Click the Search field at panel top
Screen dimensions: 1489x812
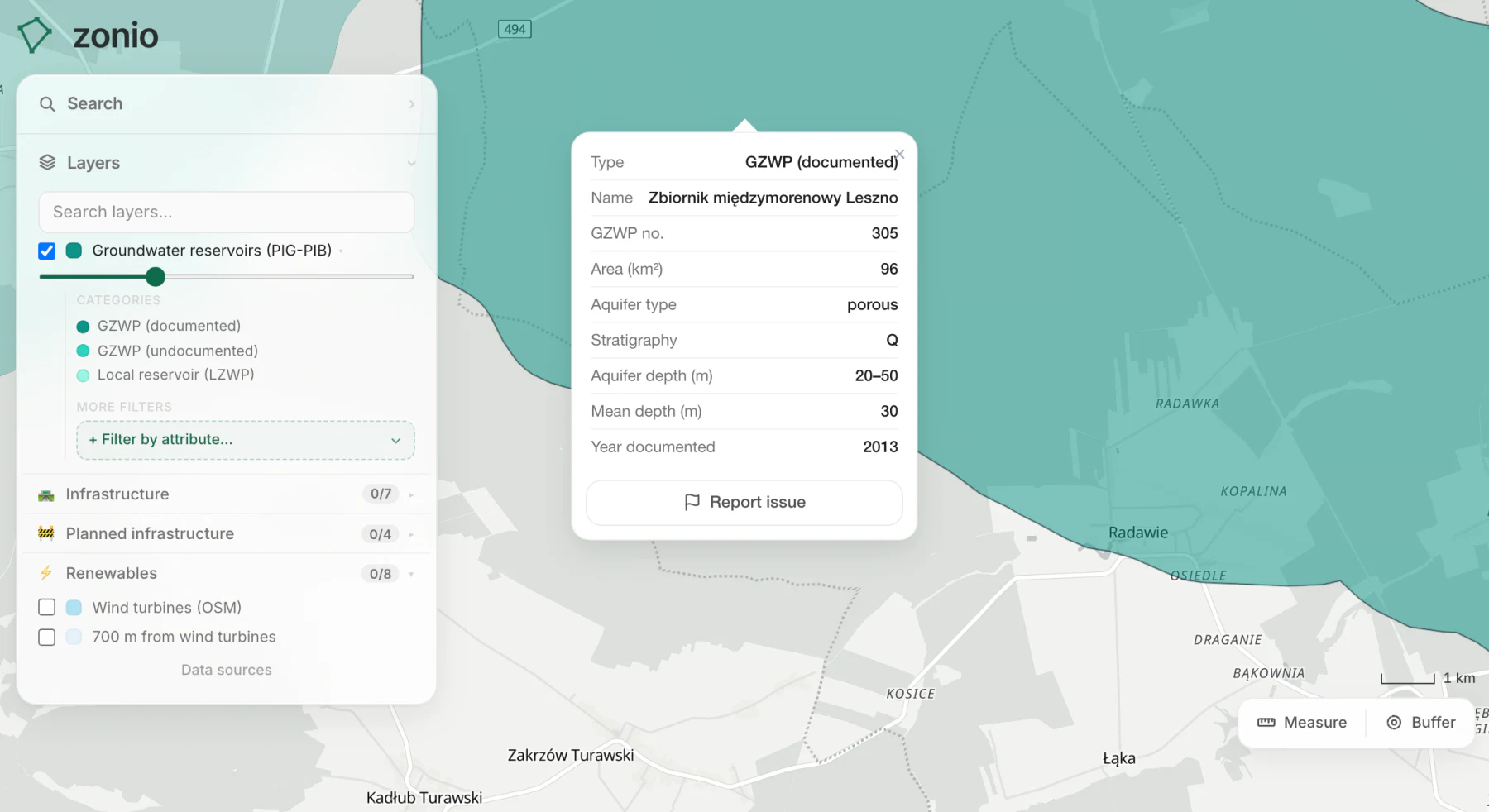click(227, 104)
